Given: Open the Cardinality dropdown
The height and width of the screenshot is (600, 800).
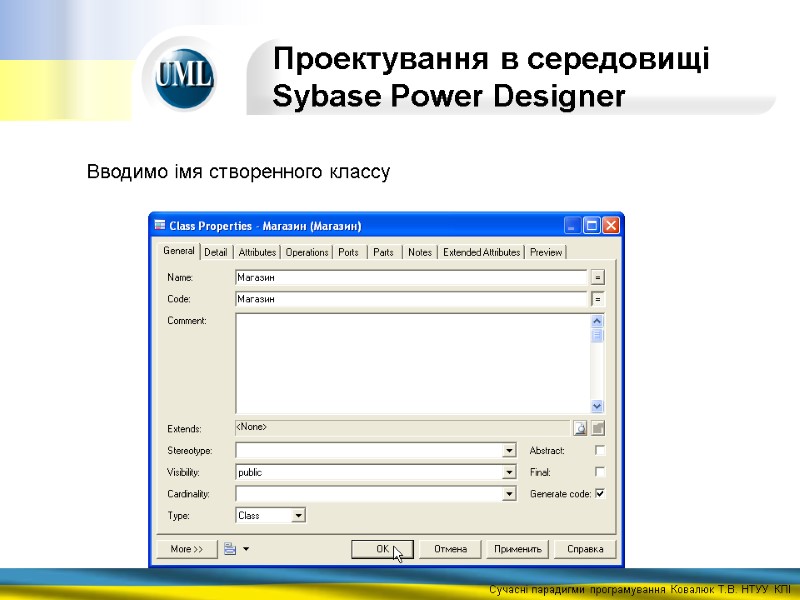Looking at the screenshot, I should point(509,493).
